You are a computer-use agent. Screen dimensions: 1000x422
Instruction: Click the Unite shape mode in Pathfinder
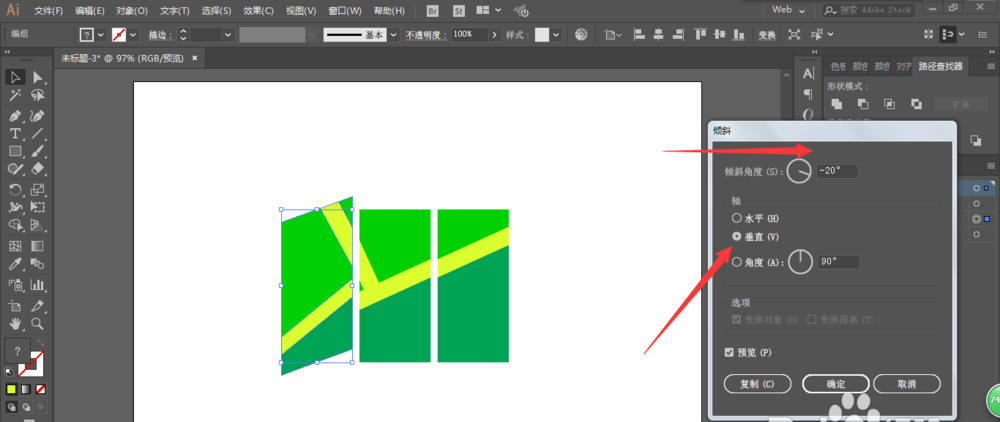click(836, 104)
